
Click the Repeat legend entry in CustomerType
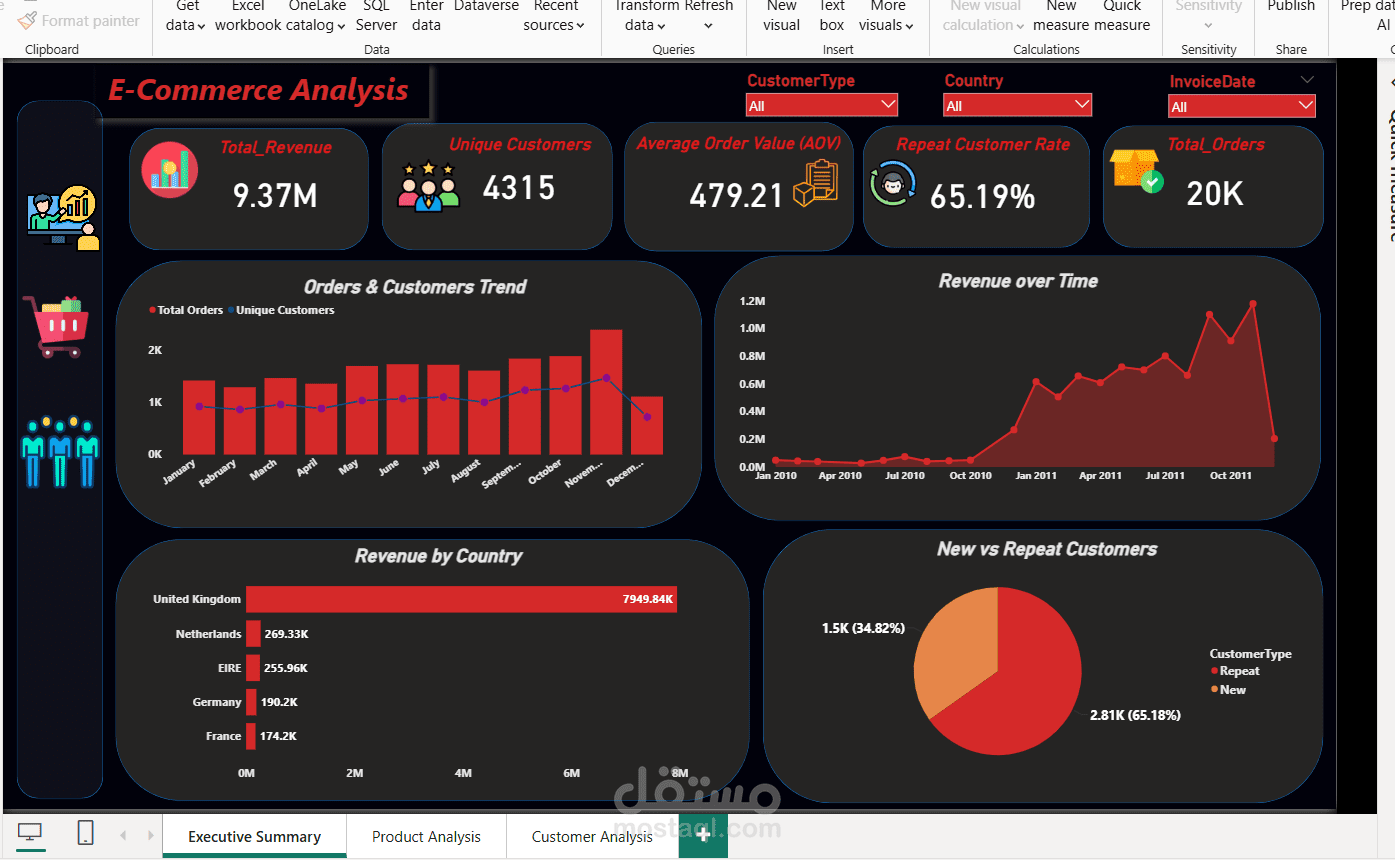click(x=1235, y=671)
